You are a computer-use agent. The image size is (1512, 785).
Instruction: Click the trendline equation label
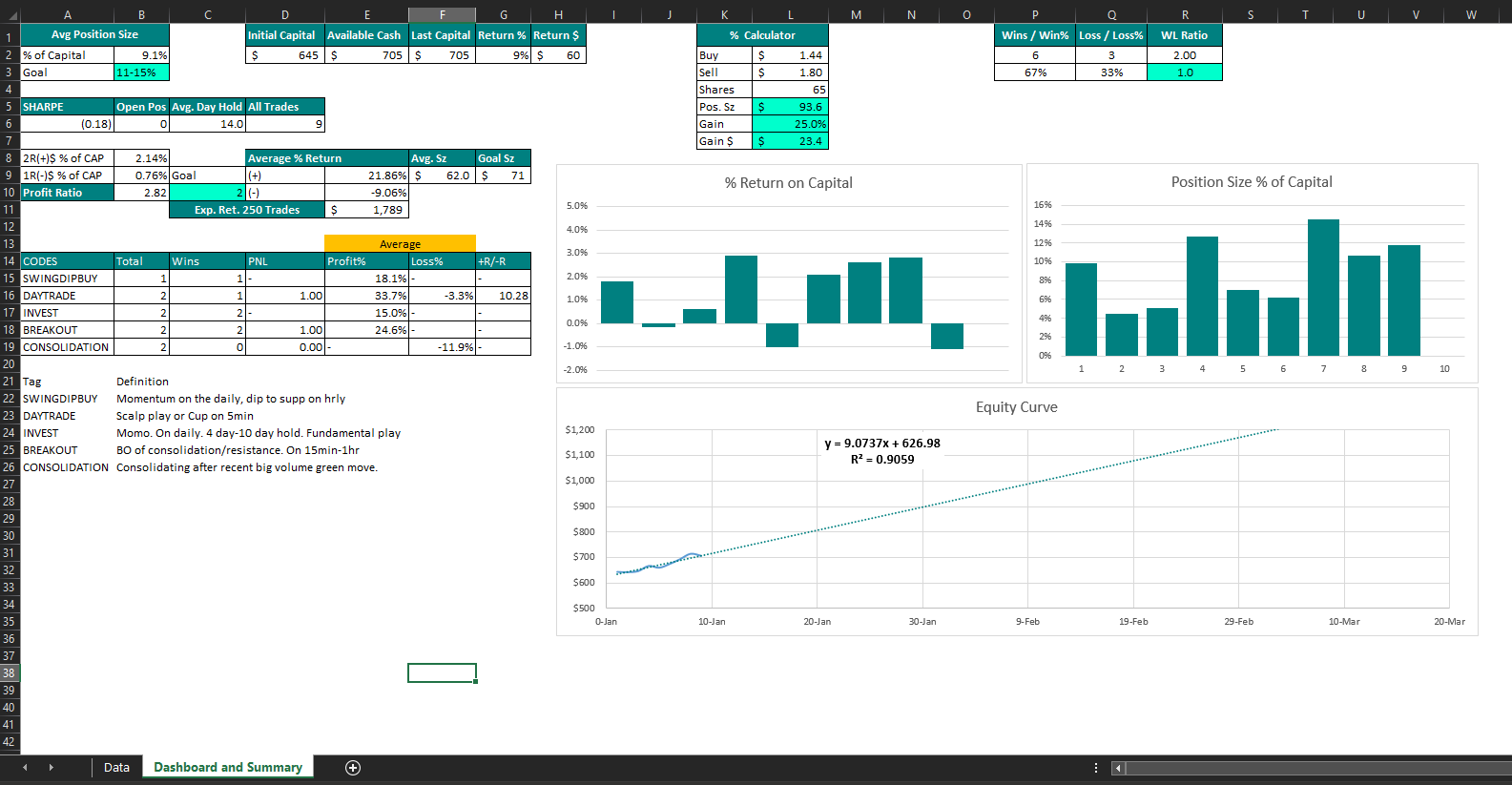(x=882, y=451)
